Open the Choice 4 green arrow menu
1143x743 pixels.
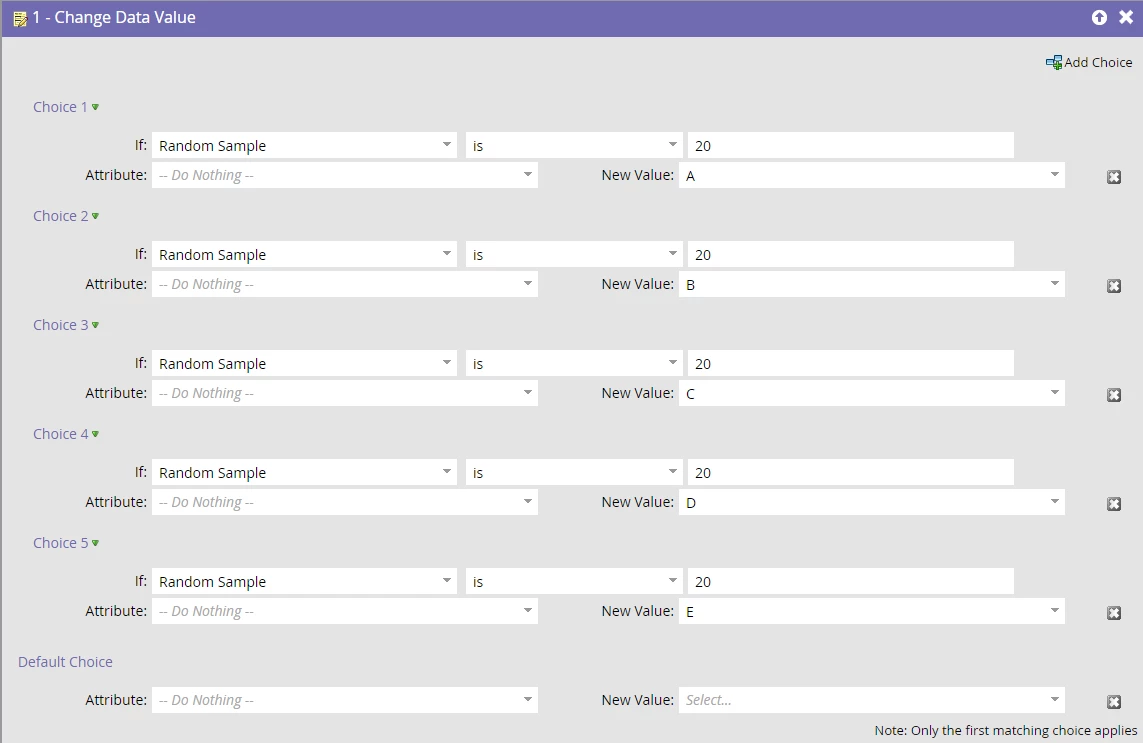pos(95,434)
